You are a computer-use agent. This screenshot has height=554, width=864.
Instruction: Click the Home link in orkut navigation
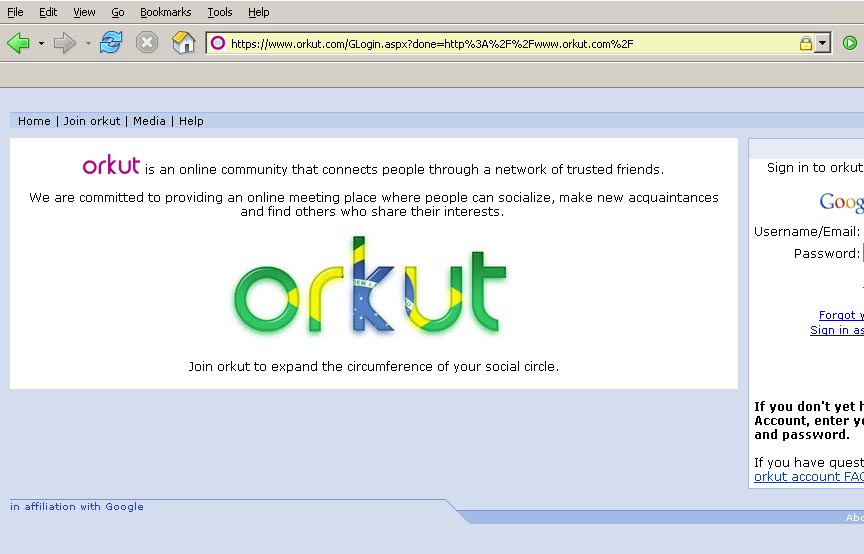[34, 121]
